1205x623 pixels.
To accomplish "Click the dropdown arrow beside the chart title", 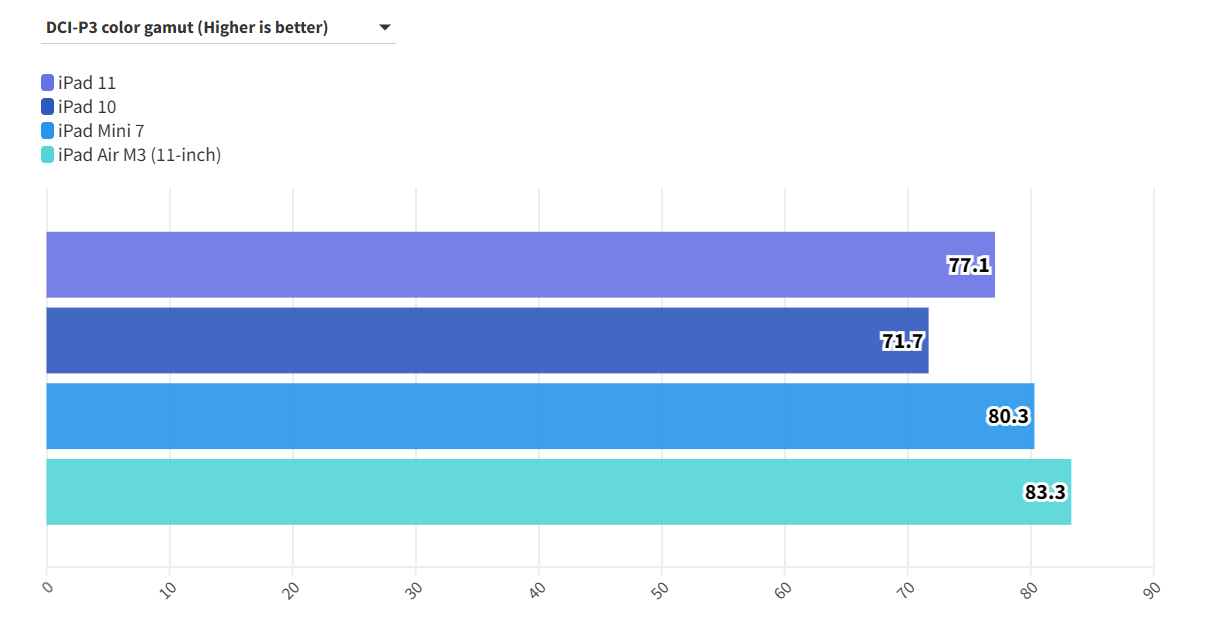I will click(385, 28).
